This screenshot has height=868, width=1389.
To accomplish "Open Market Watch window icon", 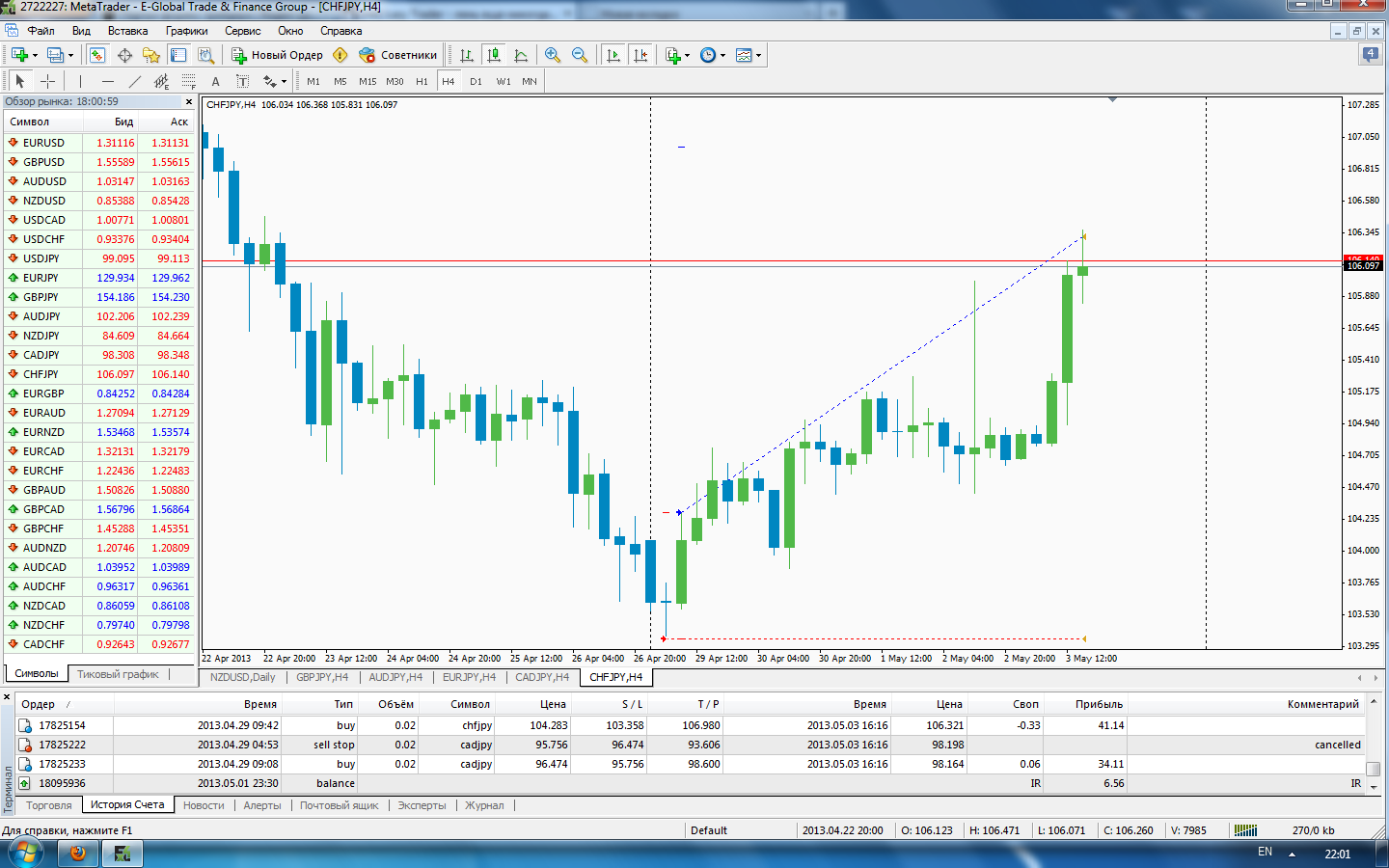I will pyautogui.click(x=97, y=55).
